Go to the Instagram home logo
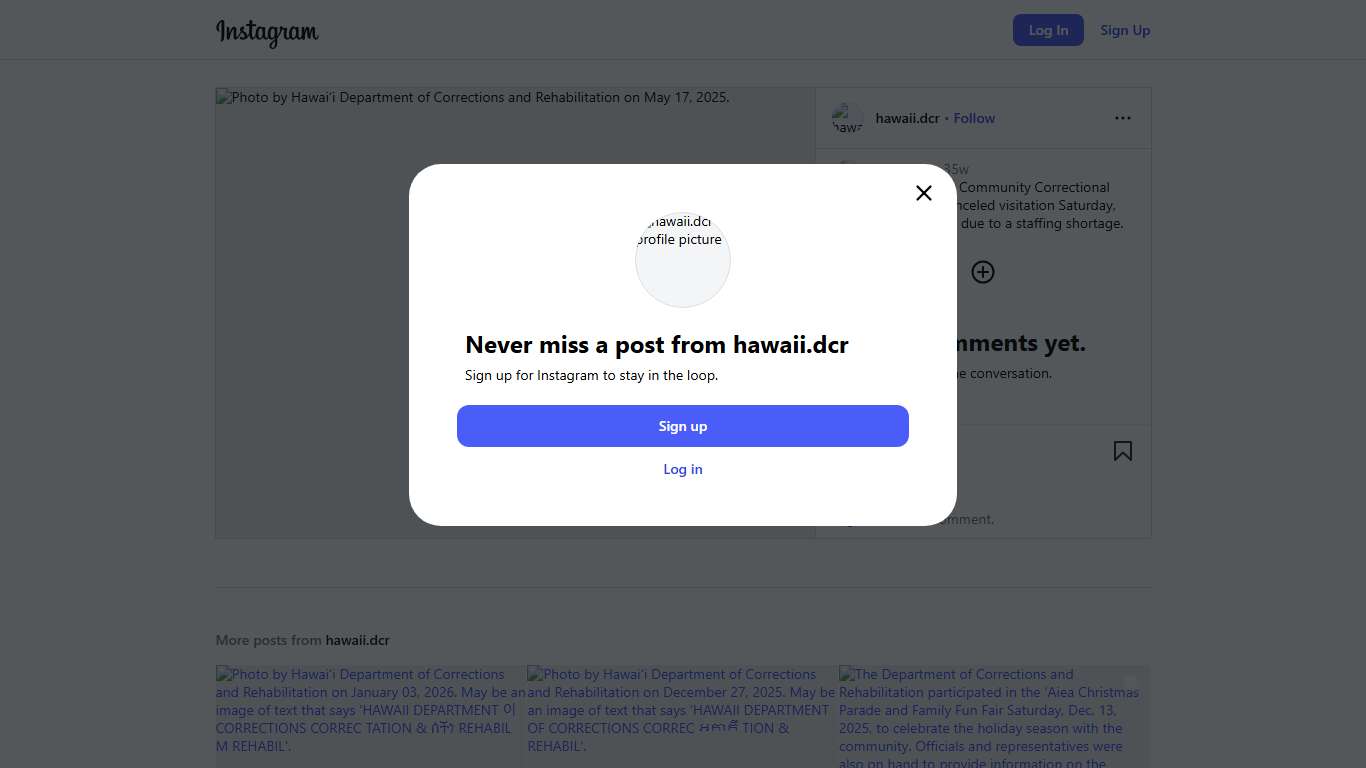This screenshot has width=1366, height=768. pos(267,32)
